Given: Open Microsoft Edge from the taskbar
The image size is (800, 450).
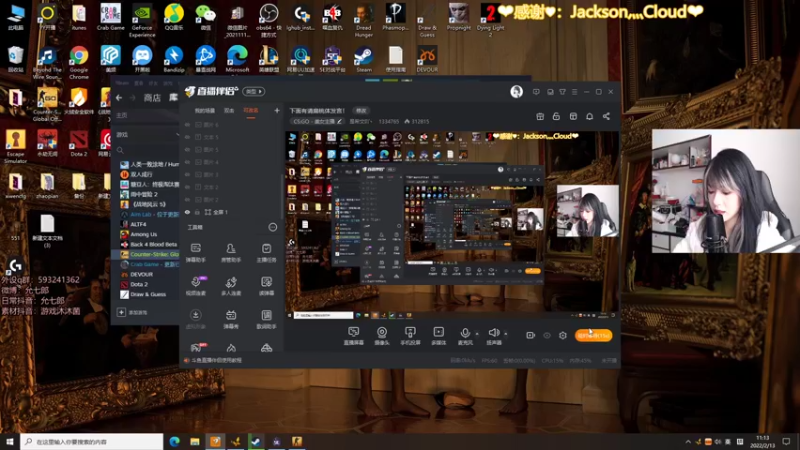Looking at the screenshot, I should 174,441.
